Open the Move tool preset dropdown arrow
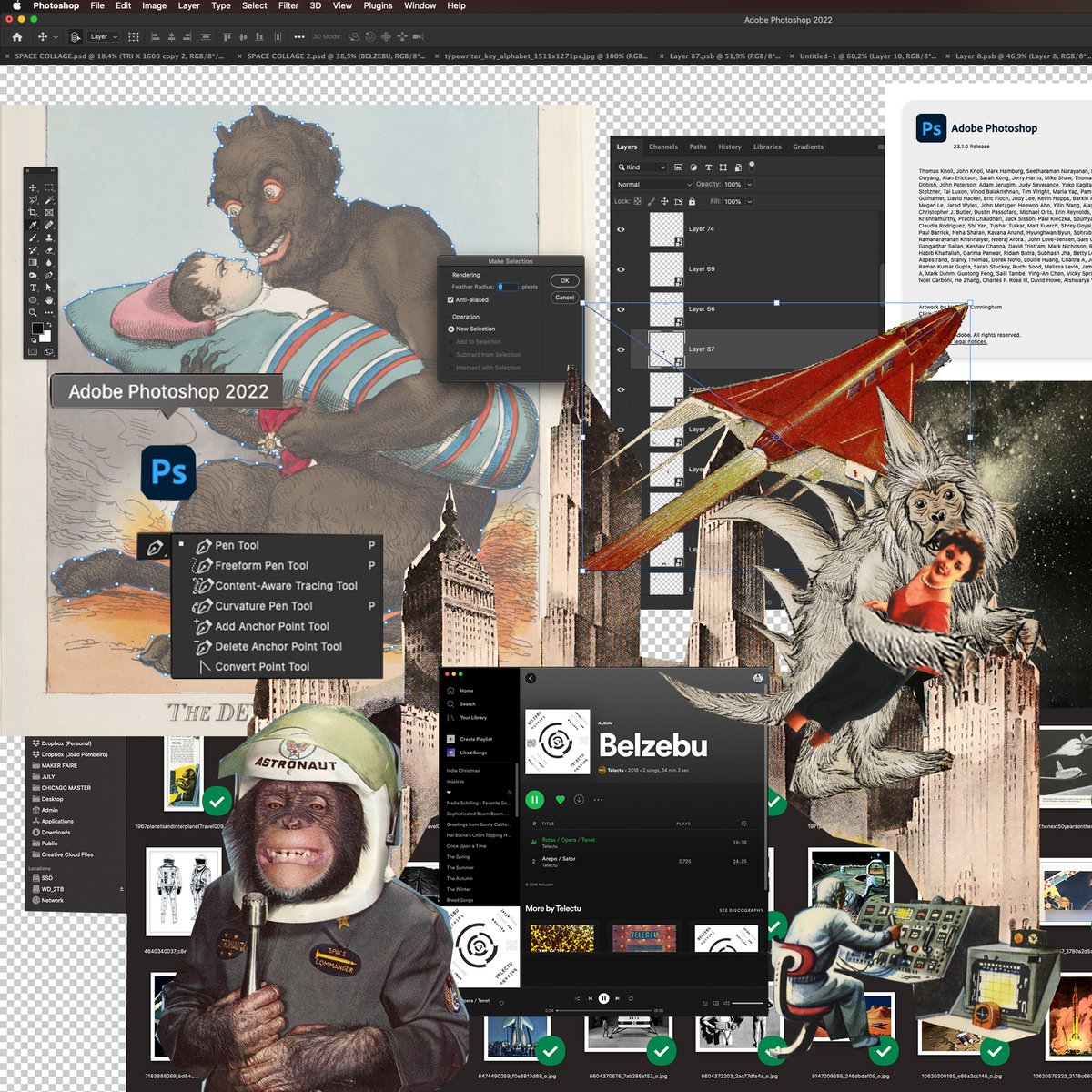Screen dimensions: 1092x1092 click(x=56, y=38)
